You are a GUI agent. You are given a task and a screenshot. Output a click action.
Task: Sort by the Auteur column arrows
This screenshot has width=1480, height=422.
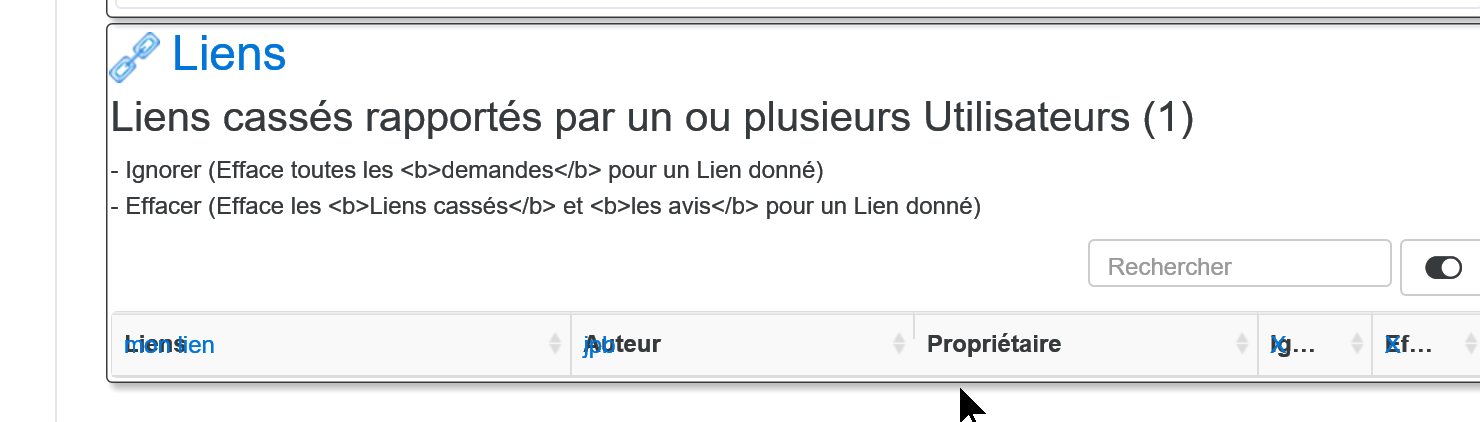point(899,344)
